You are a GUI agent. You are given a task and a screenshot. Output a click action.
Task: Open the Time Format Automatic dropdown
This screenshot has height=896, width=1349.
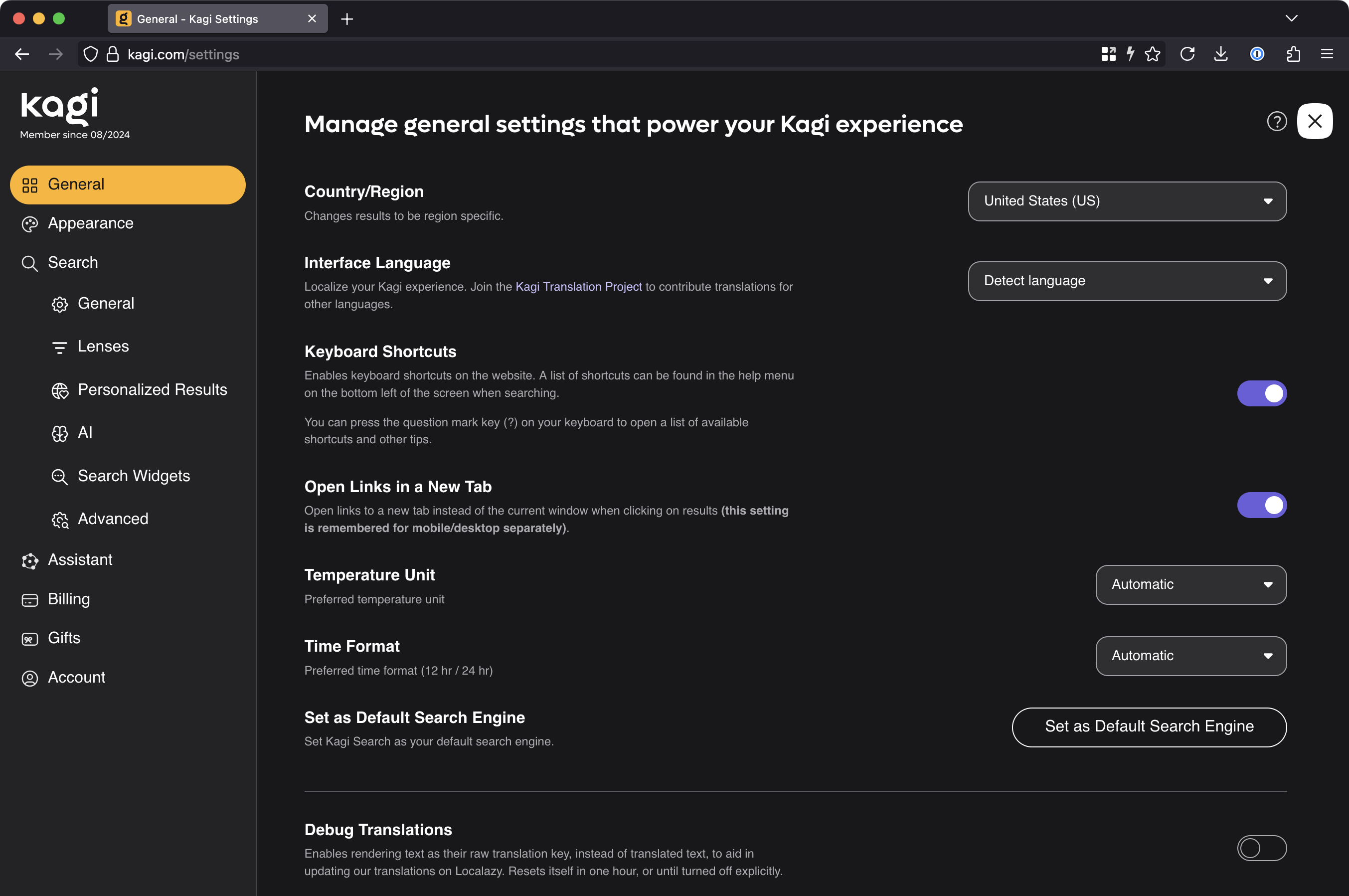tap(1191, 656)
